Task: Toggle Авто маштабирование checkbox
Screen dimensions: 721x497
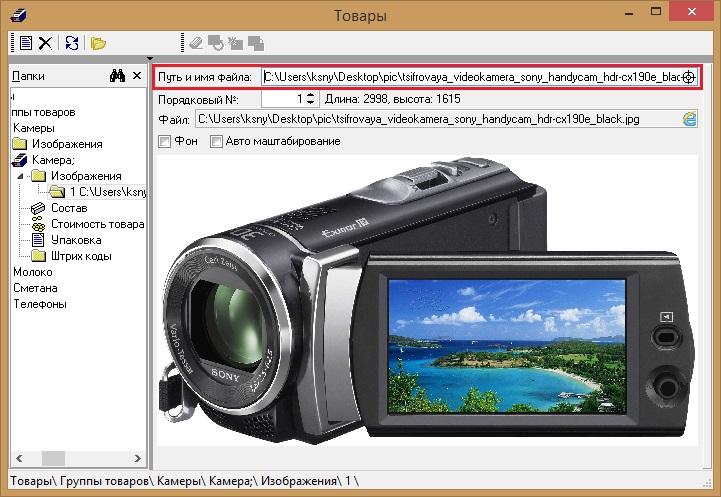Action: 216,141
